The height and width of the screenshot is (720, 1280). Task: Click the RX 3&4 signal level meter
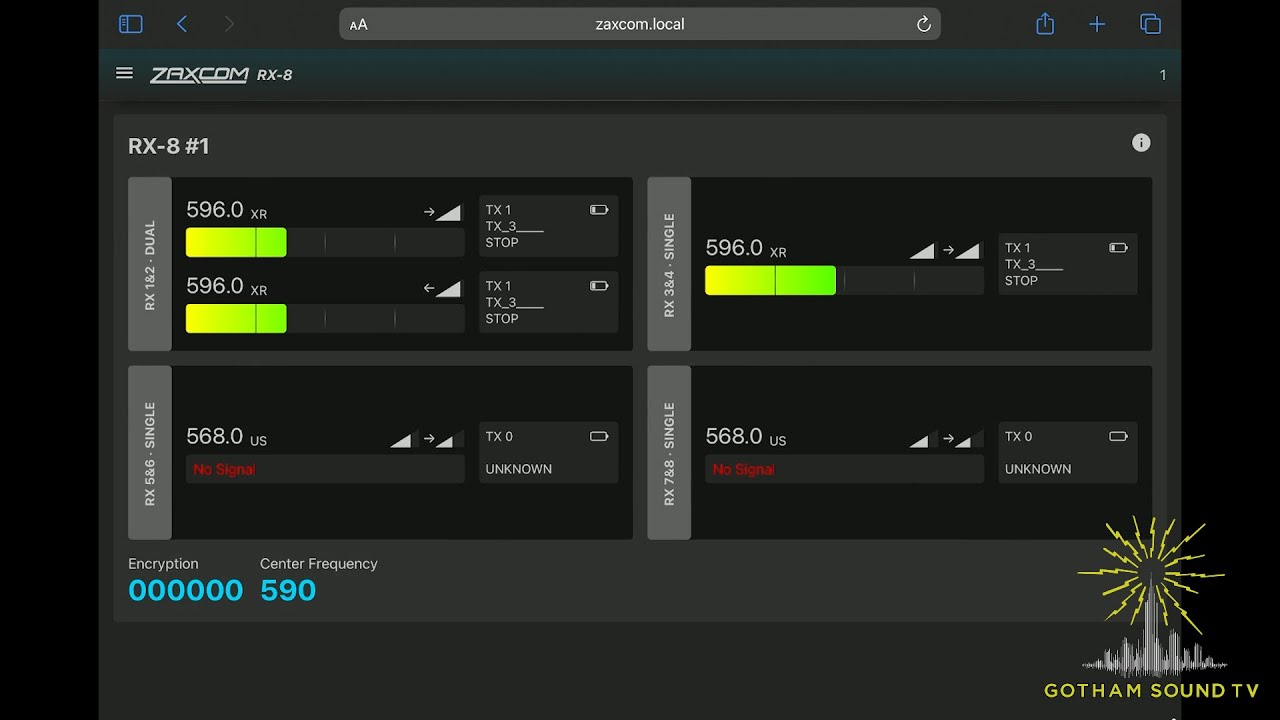pos(844,280)
